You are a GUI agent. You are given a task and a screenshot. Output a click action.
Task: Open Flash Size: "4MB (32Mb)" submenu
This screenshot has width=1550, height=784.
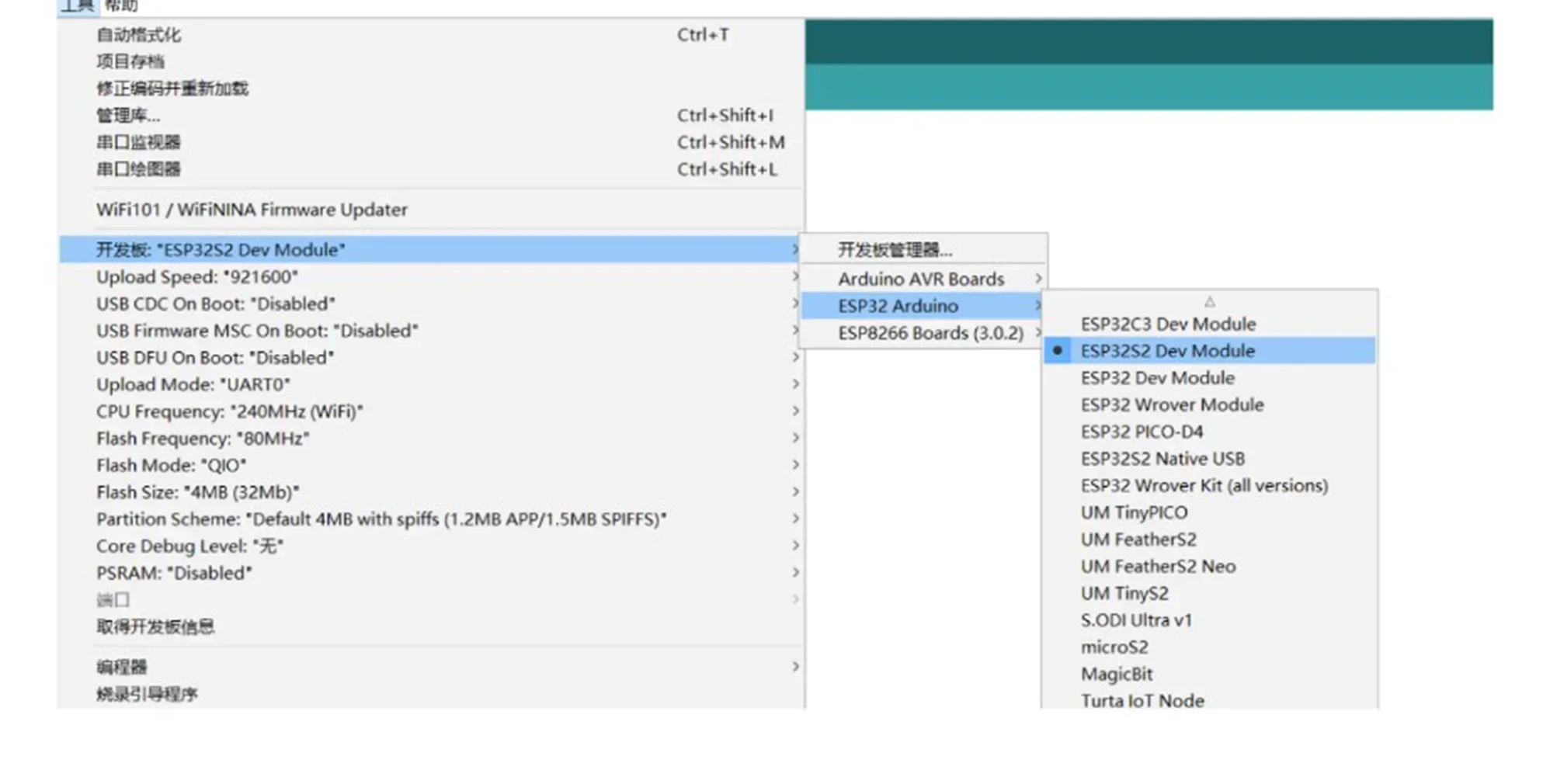tap(431, 492)
